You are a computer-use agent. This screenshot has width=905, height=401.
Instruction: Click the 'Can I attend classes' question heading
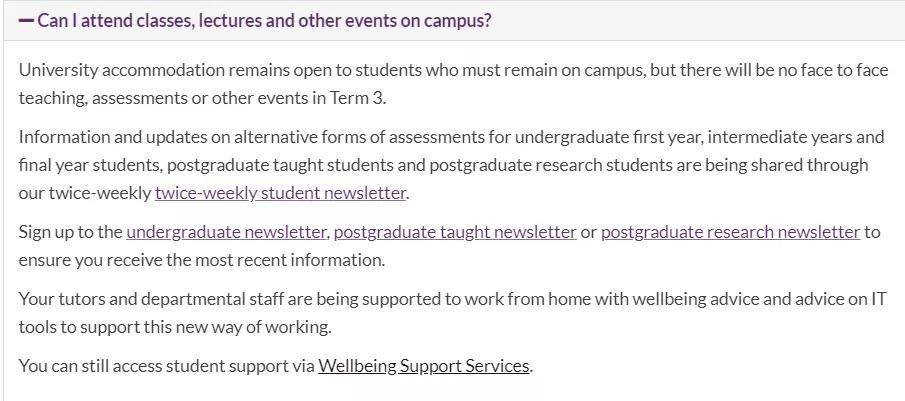pos(264,21)
